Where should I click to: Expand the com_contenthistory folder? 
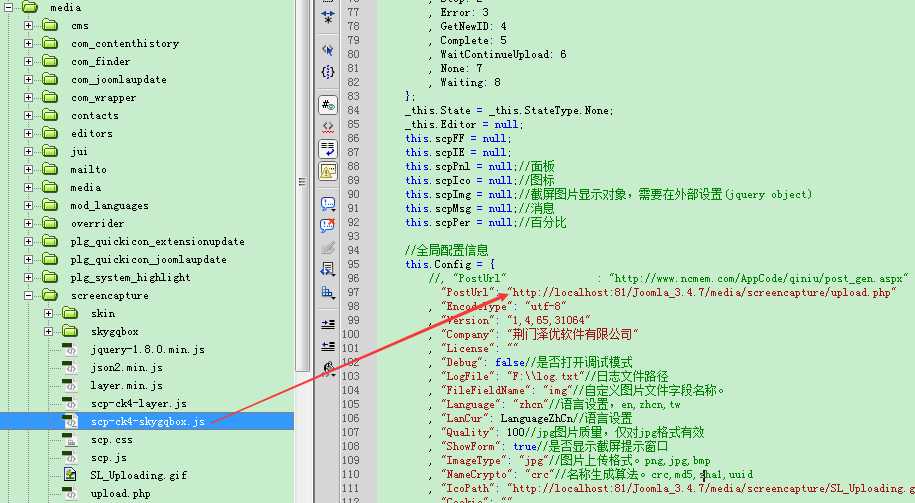[28, 43]
